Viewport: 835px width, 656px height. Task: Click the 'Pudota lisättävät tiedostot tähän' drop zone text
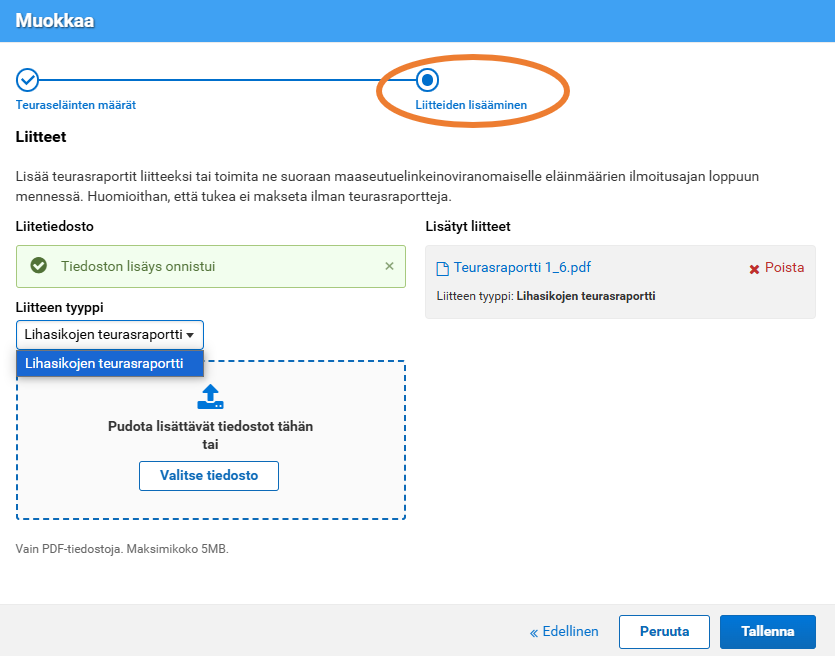(210, 426)
